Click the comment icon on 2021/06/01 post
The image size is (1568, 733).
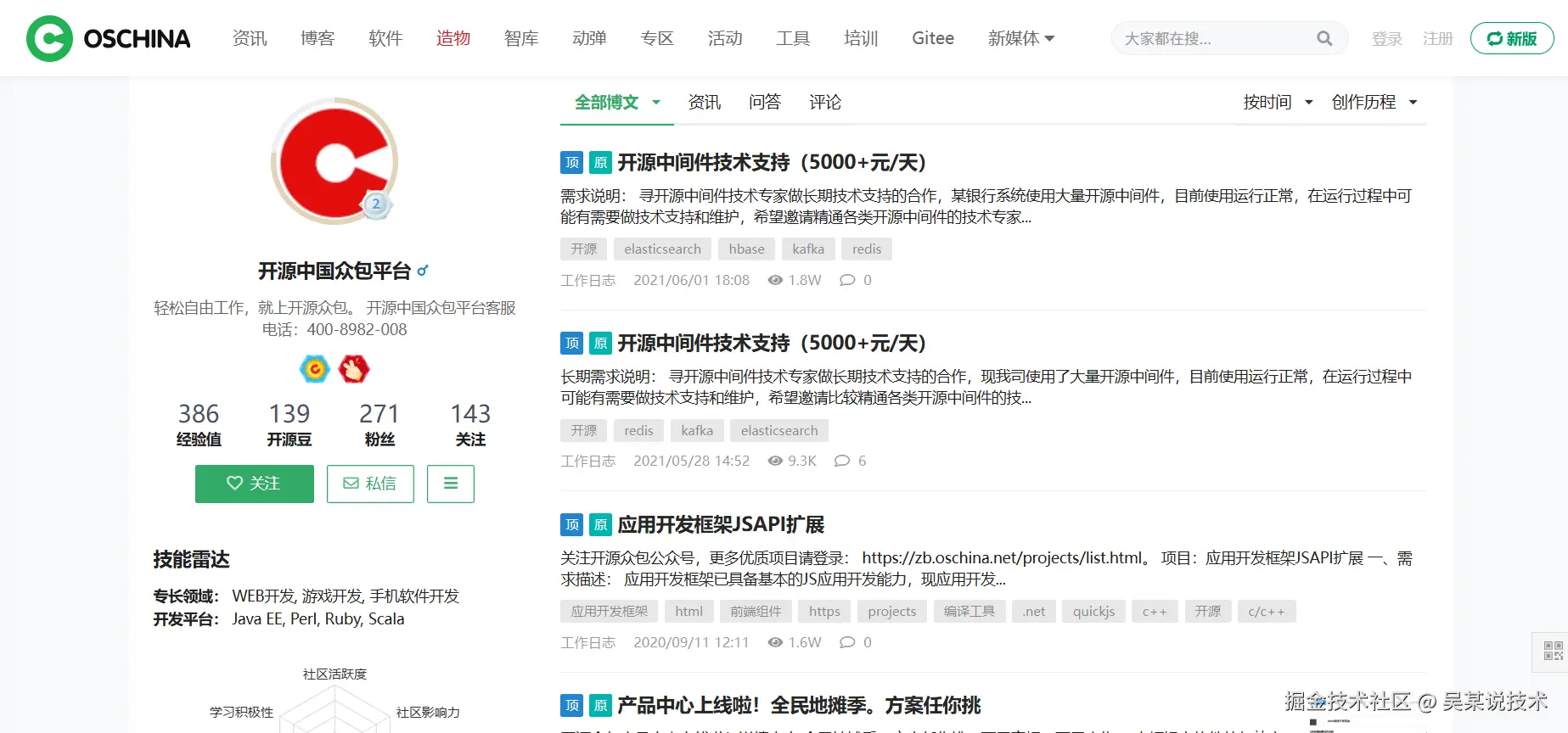[x=847, y=280]
